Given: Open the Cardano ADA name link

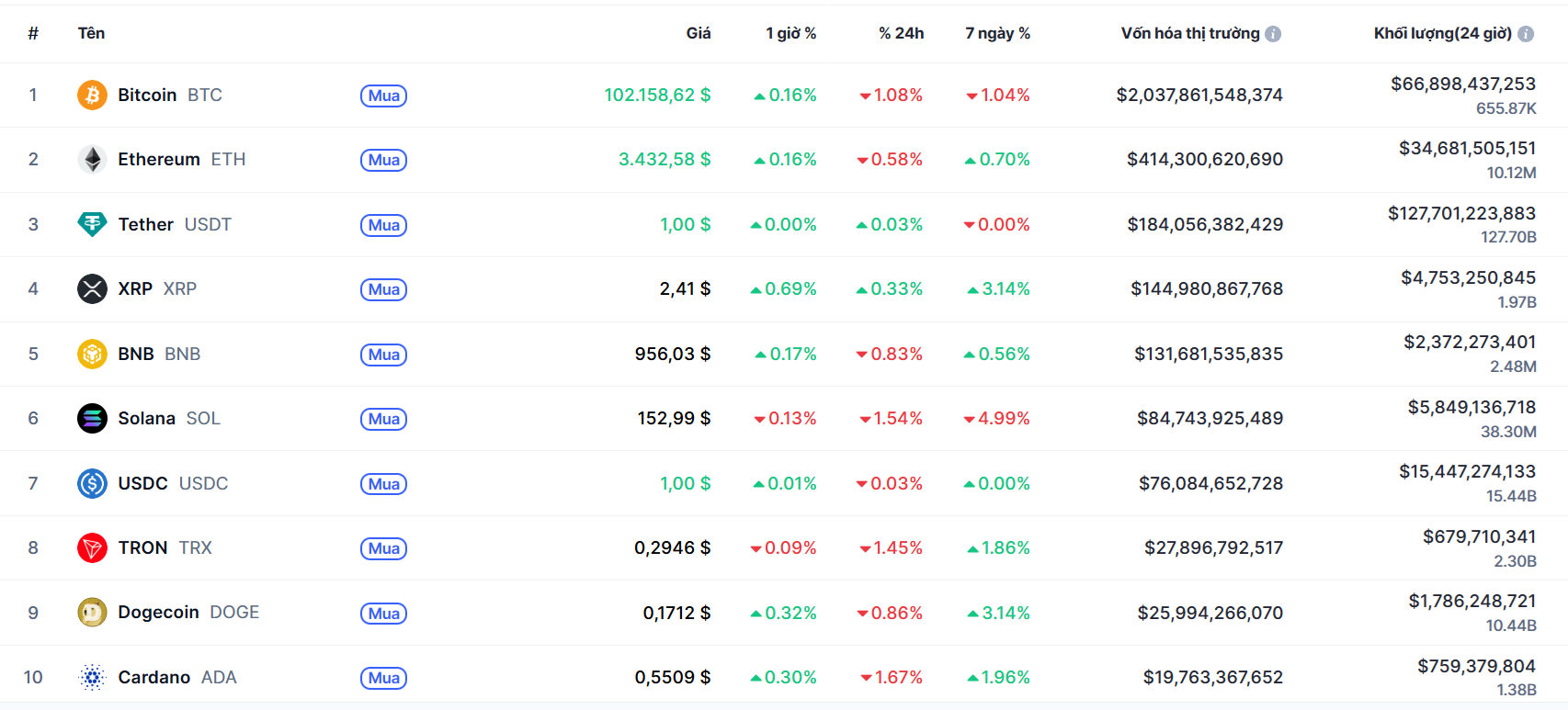Looking at the screenshot, I should (177, 678).
